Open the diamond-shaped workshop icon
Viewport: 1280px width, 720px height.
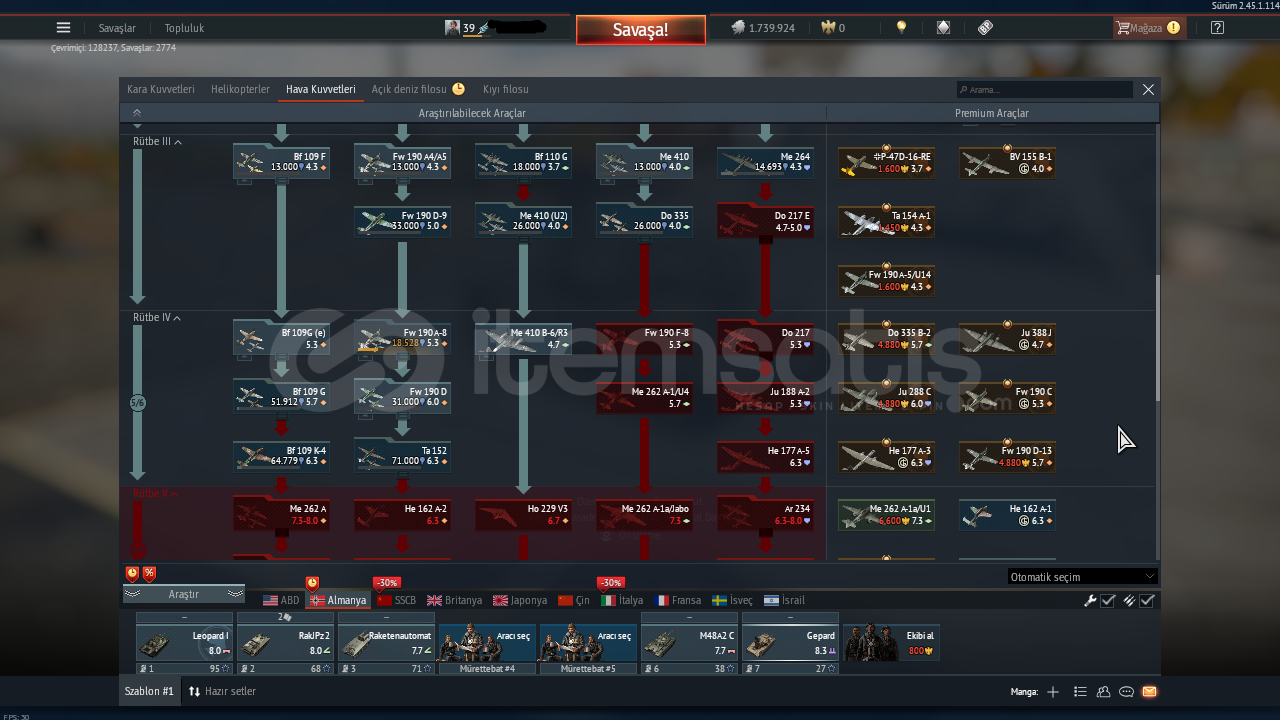(x=943, y=28)
